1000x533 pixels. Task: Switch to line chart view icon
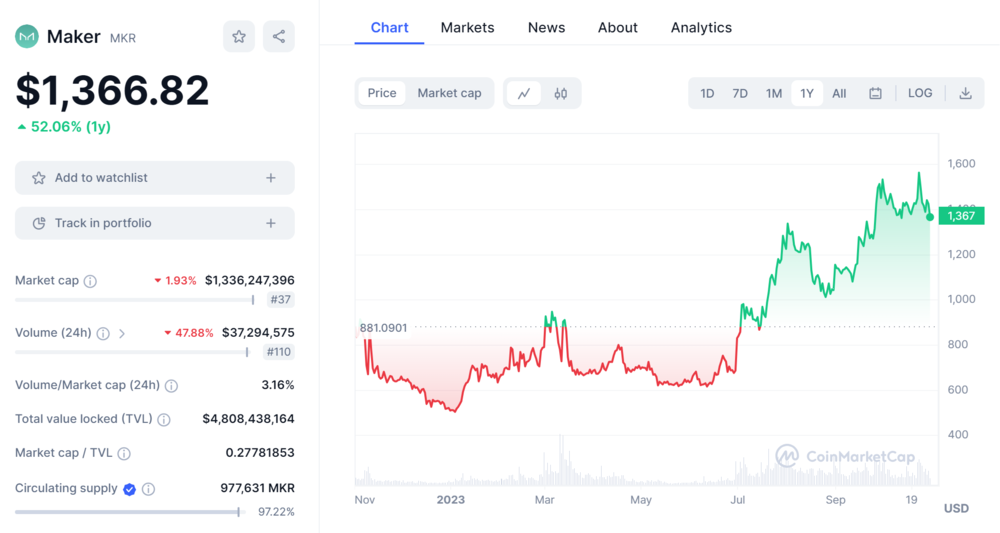[523, 93]
